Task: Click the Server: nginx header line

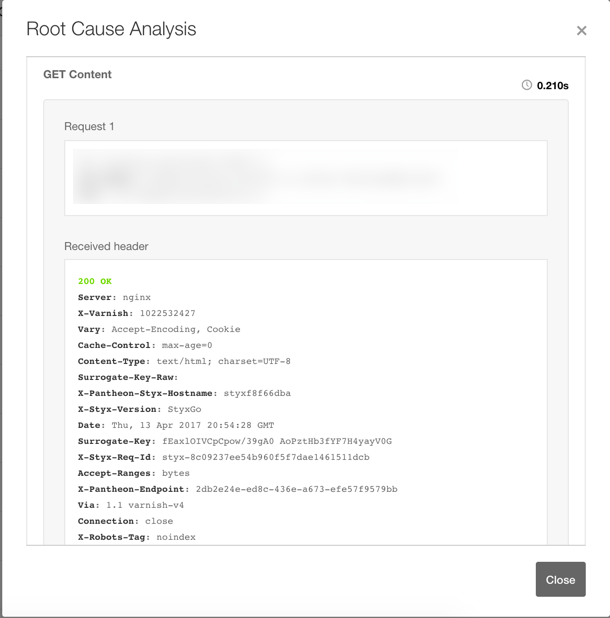Action: [x=114, y=298]
